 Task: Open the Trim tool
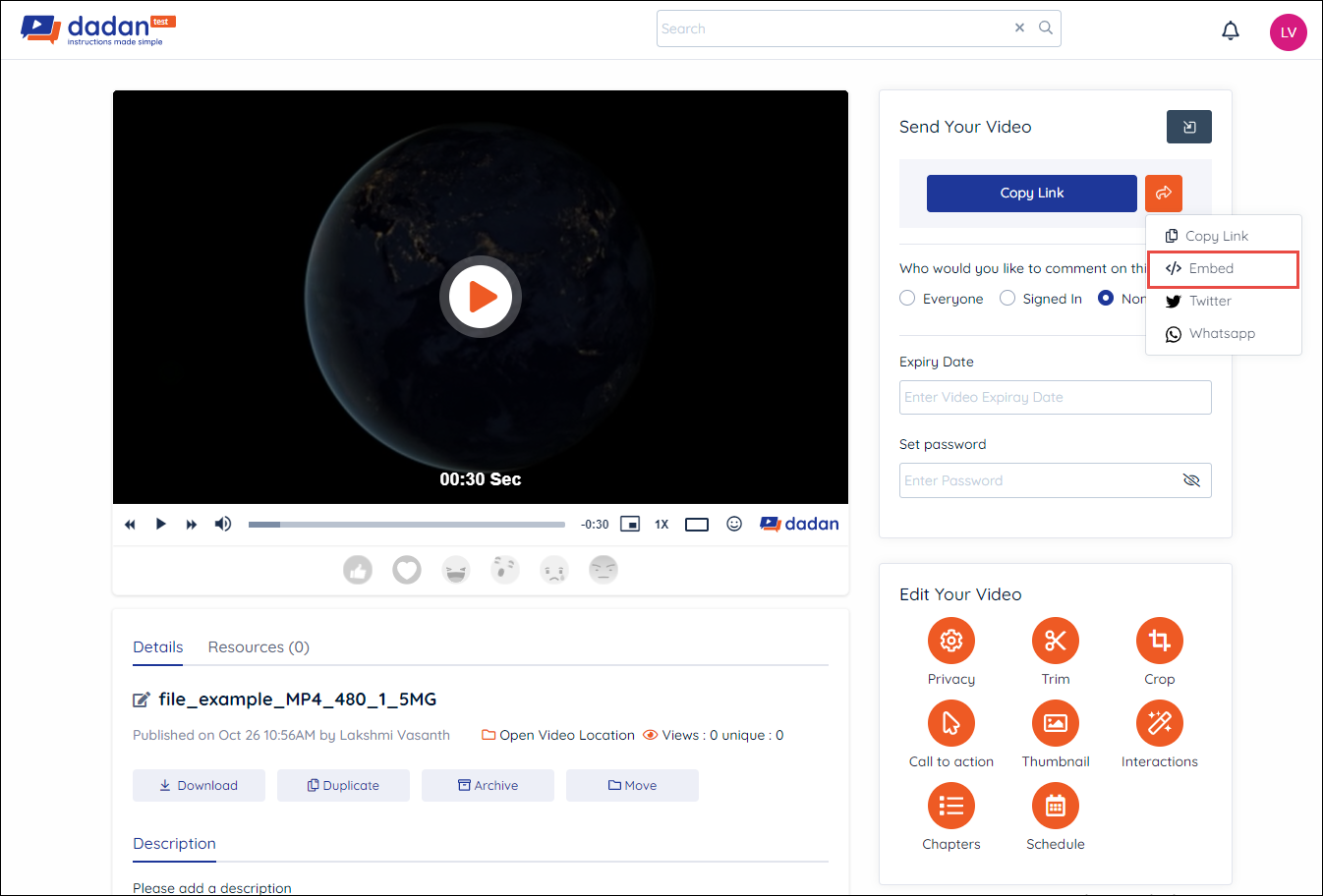point(1056,641)
